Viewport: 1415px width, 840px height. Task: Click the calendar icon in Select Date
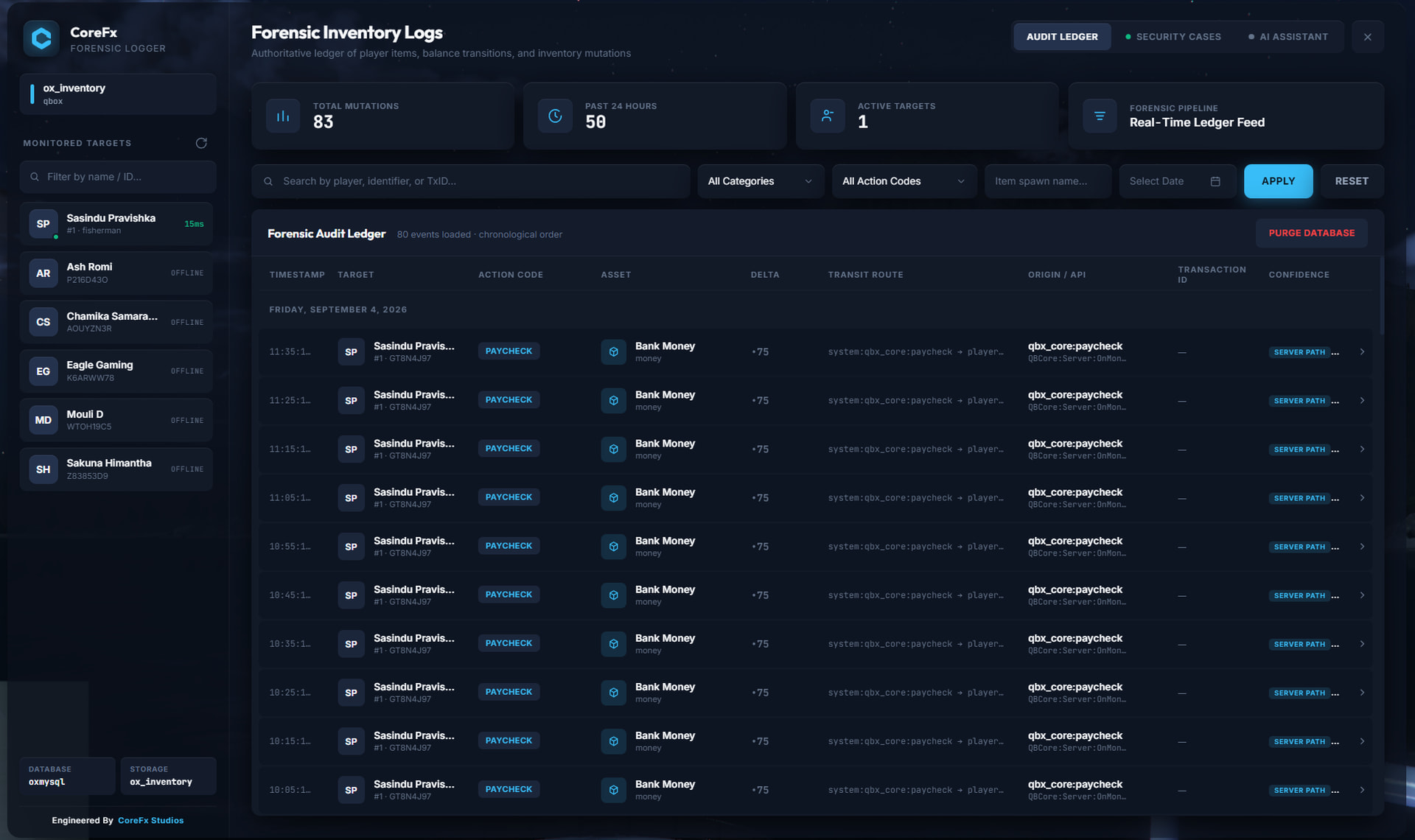coord(1215,181)
